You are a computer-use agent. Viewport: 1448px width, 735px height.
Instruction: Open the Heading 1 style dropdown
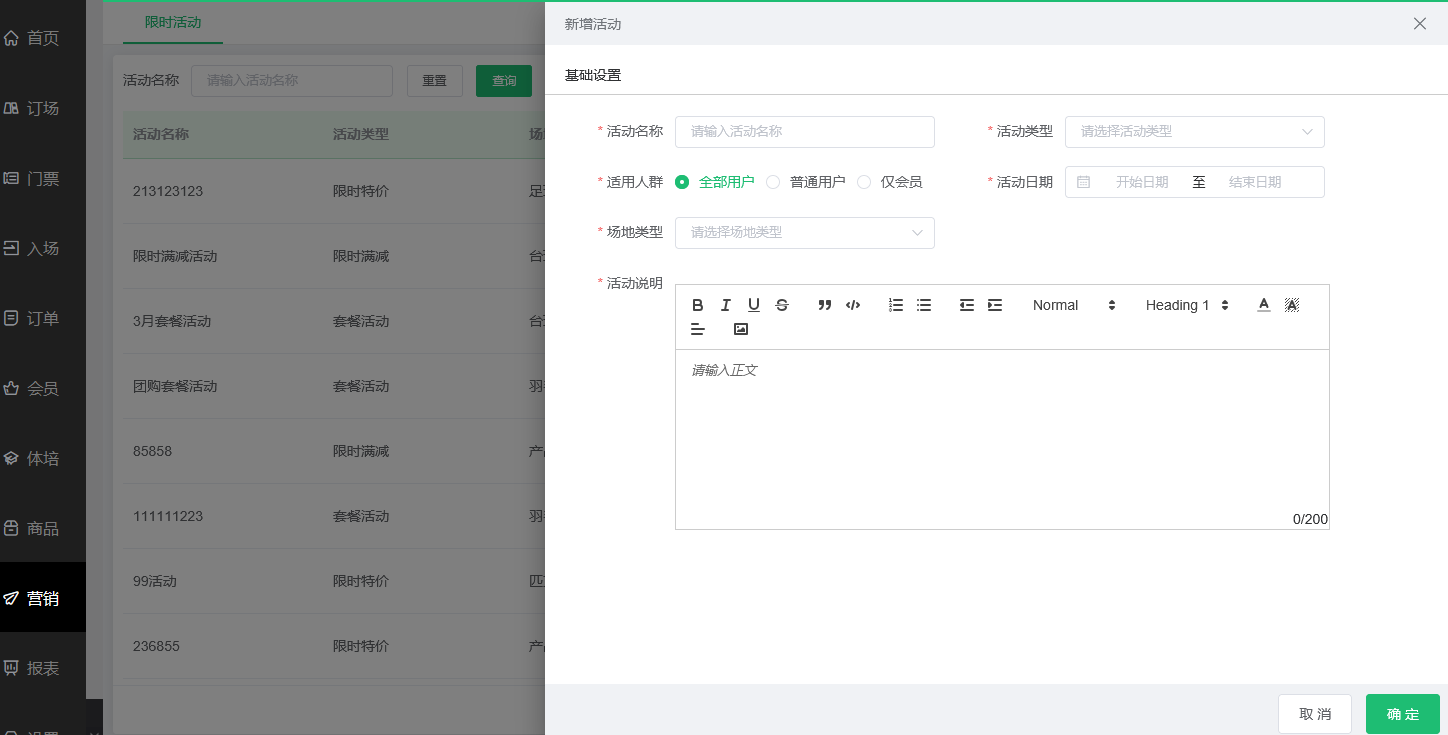1186,305
